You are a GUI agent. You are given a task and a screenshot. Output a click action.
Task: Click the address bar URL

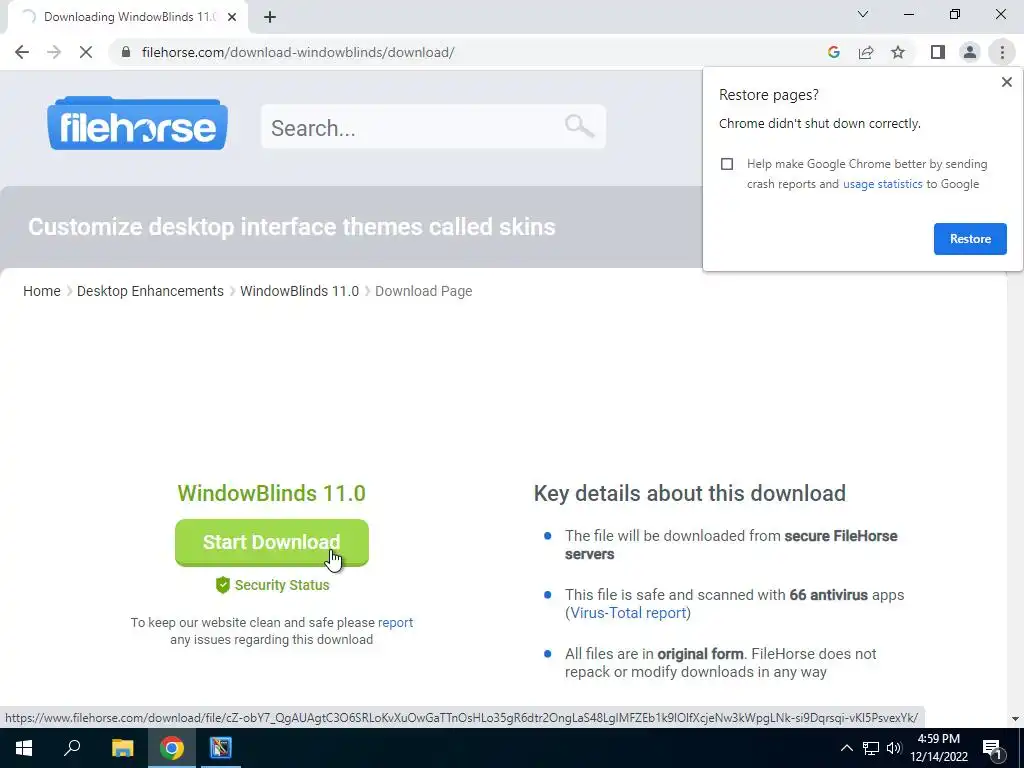click(298, 52)
